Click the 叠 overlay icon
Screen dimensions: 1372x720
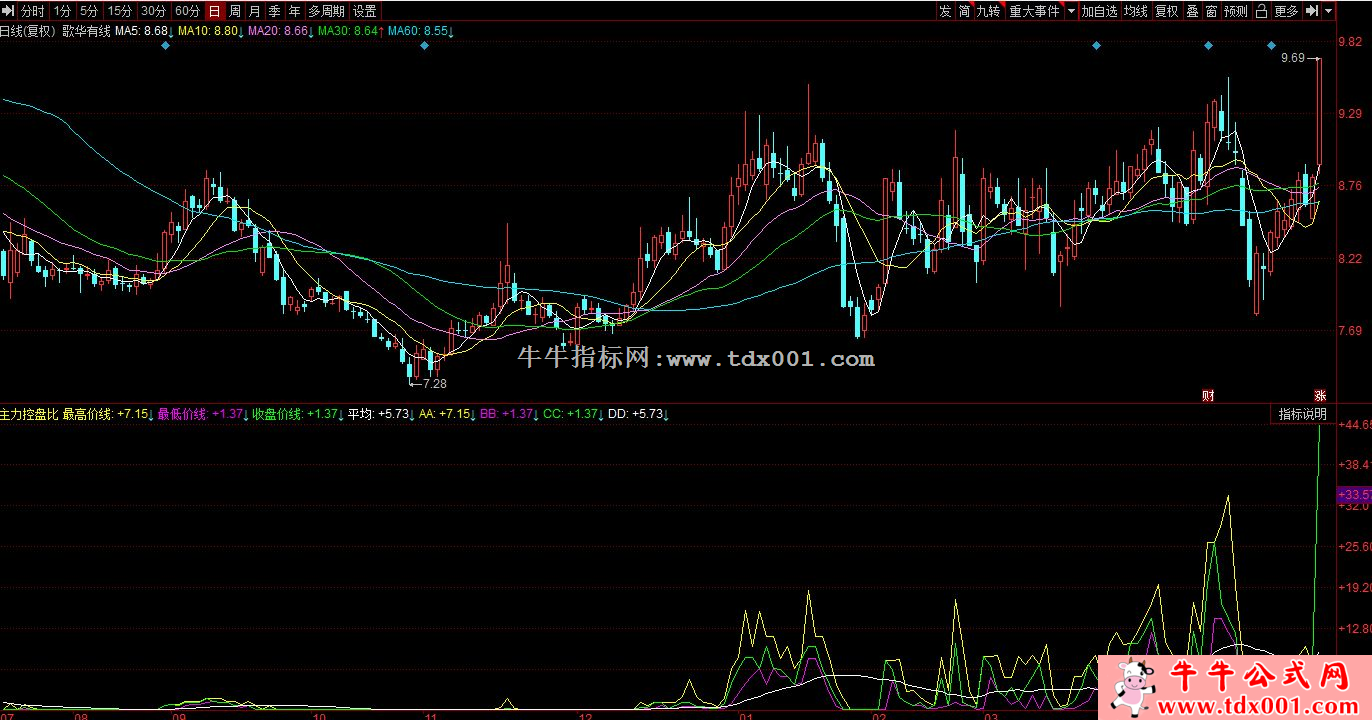click(1192, 11)
